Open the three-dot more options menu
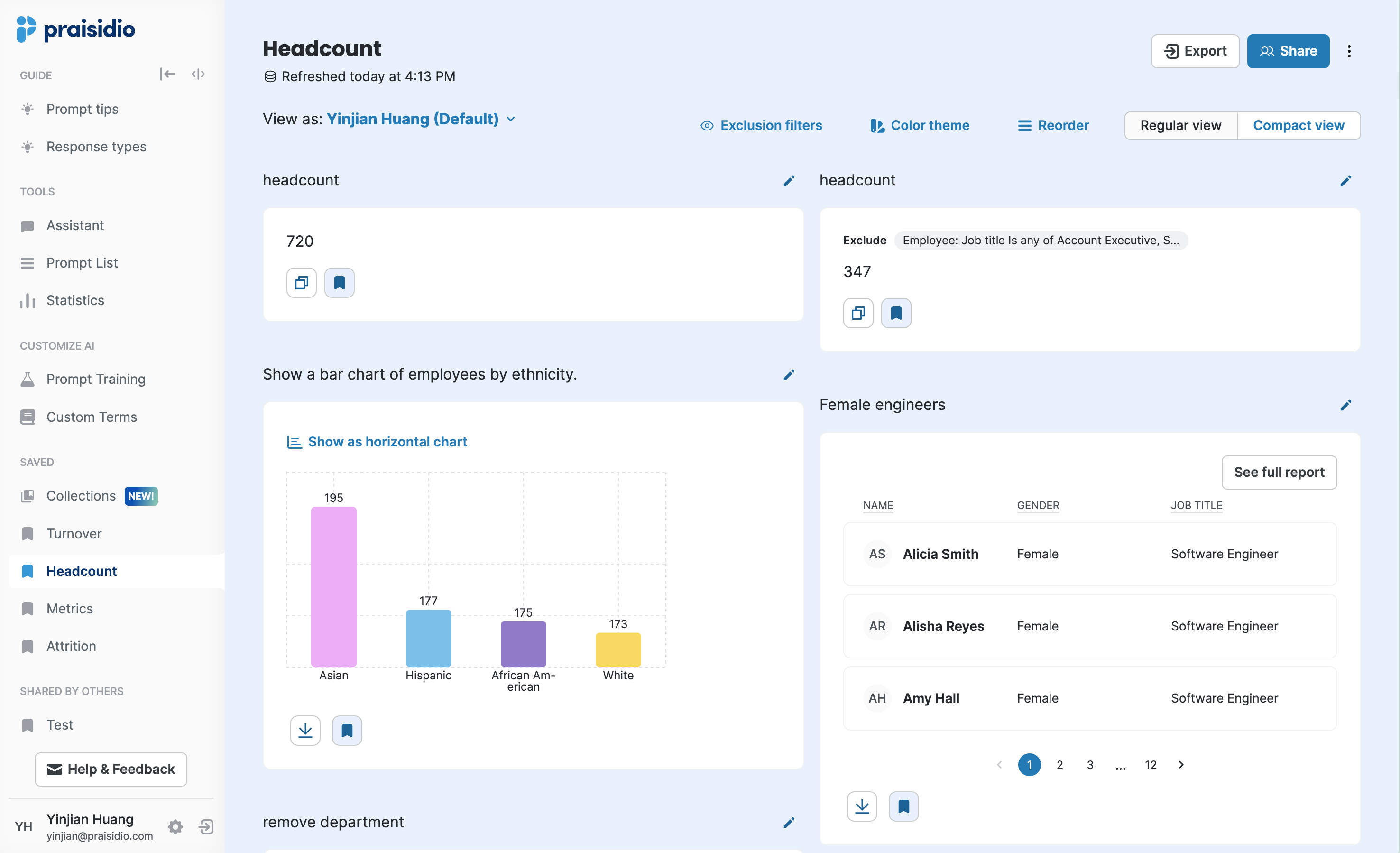 tap(1349, 51)
